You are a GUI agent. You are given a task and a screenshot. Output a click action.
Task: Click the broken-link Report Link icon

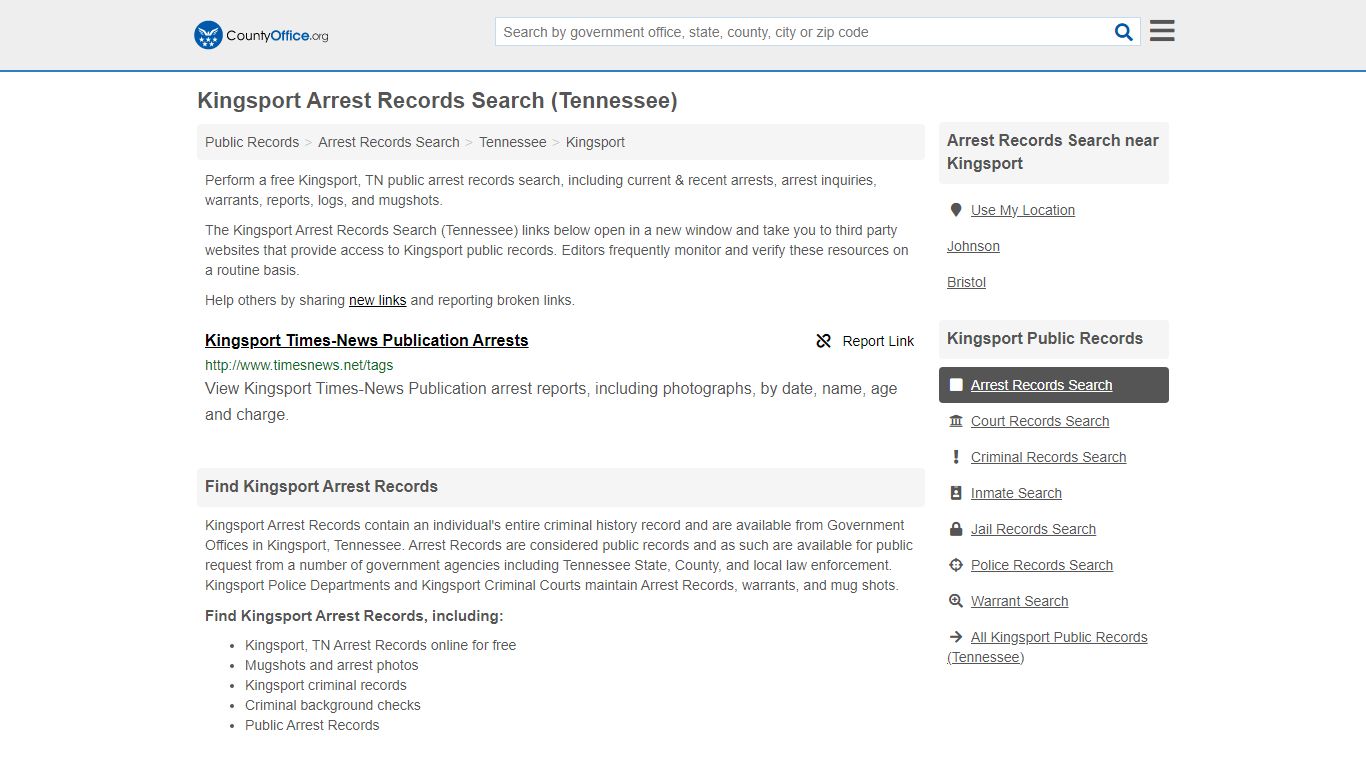[824, 341]
